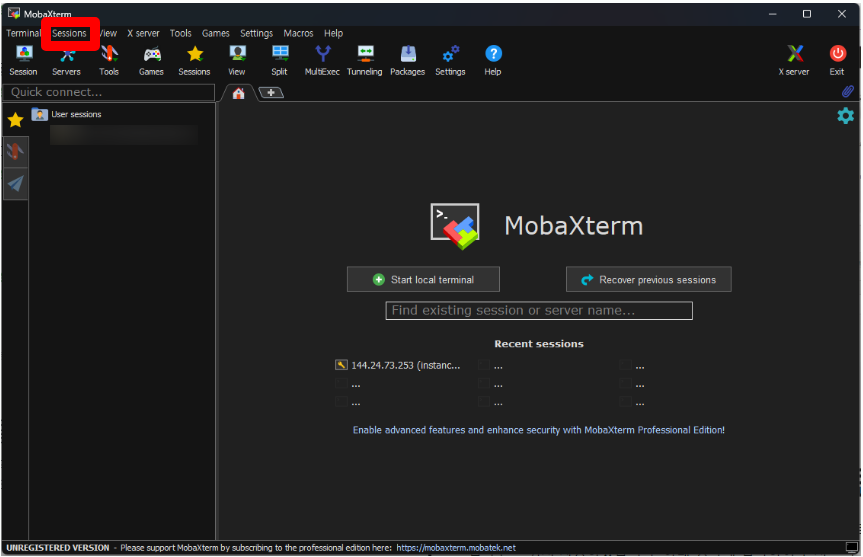
Task: Select the Swiss knife tools sidebar tab
Action: coord(15,151)
